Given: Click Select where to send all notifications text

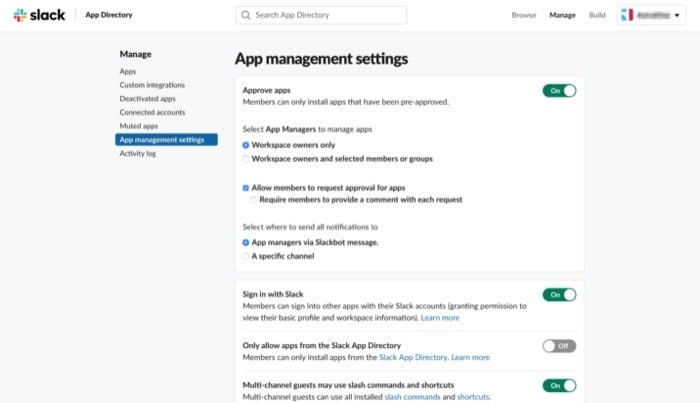Looking at the screenshot, I should pyautogui.click(x=310, y=227).
